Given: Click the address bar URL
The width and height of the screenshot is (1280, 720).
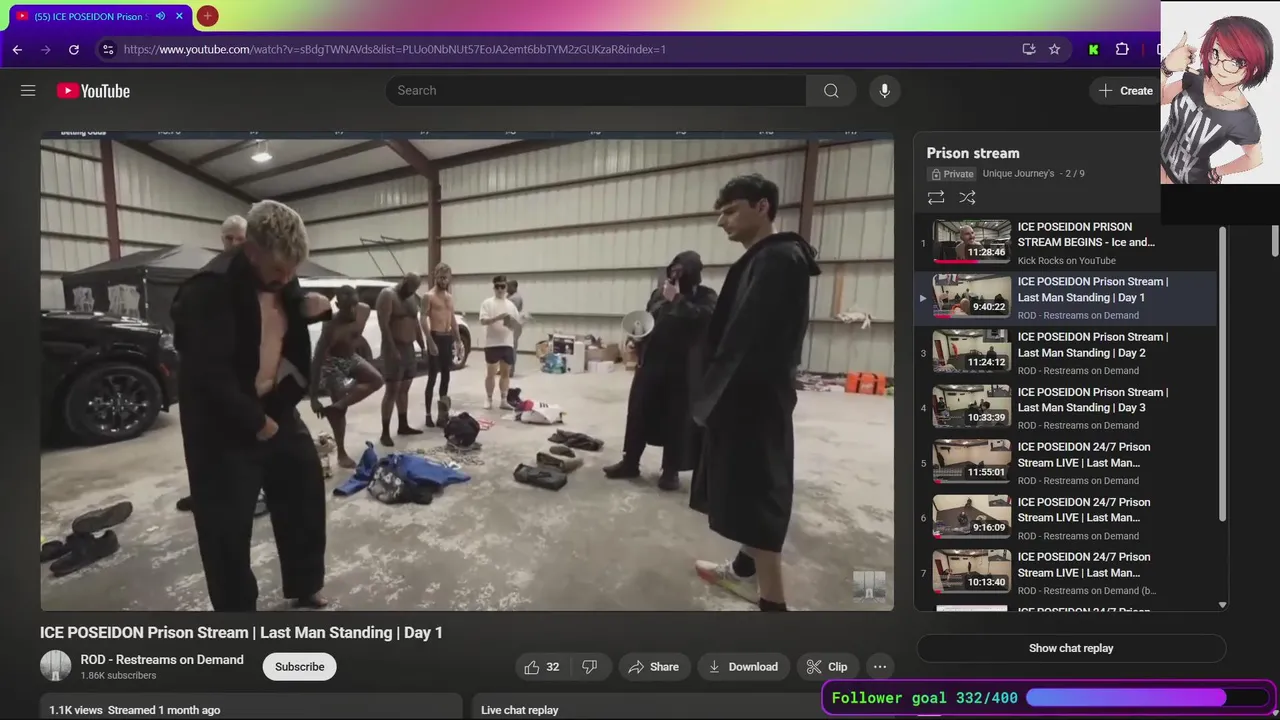Looking at the screenshot, I should click(x=395, y=49).
